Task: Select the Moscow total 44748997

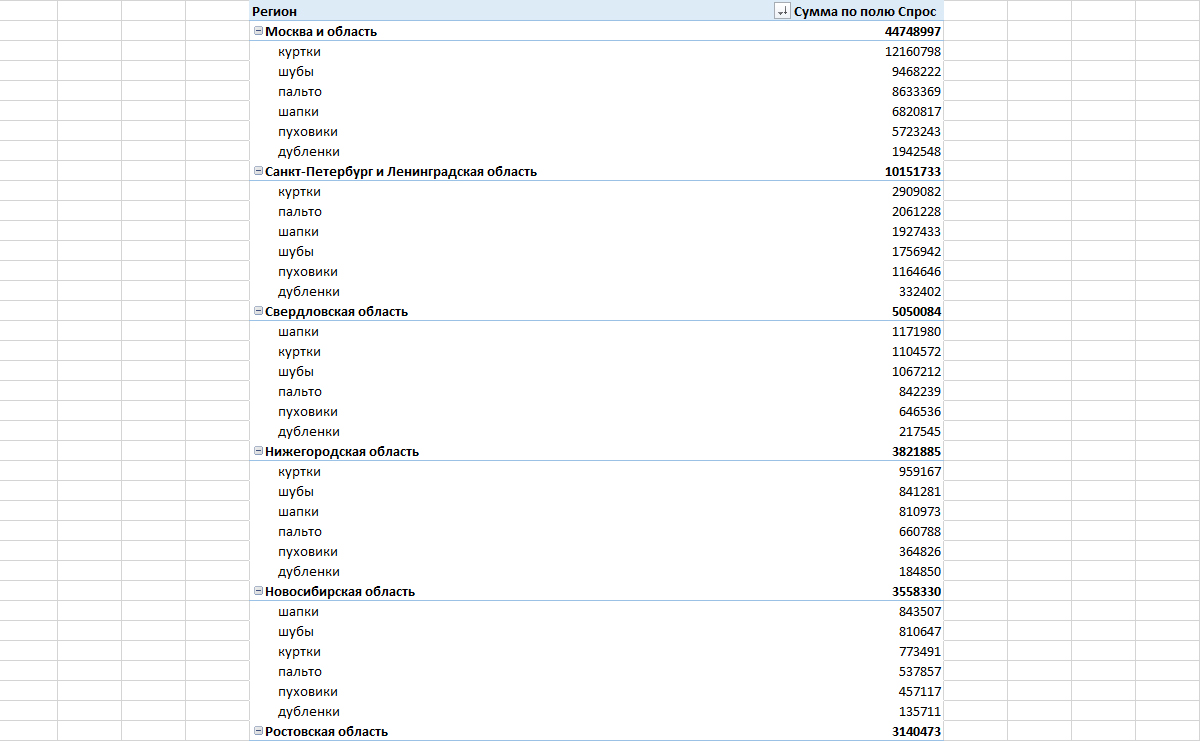Action: click(x=912, y=31)
